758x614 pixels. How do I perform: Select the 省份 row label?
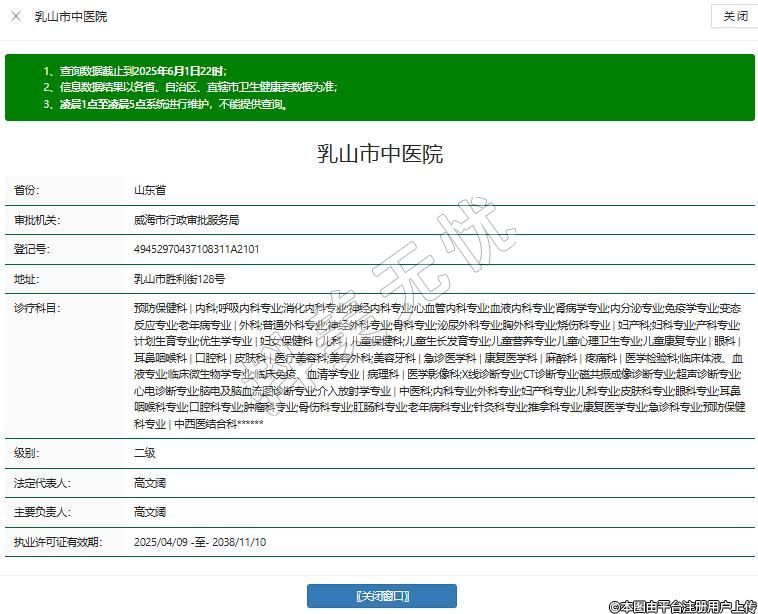pos(27,190)
